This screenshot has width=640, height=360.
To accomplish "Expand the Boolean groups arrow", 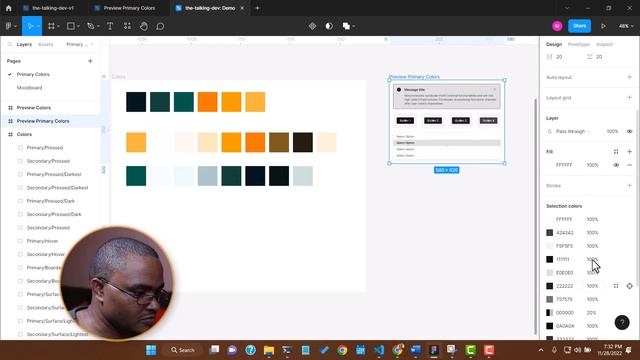I will pyautogui.click(x=353, y=26).
